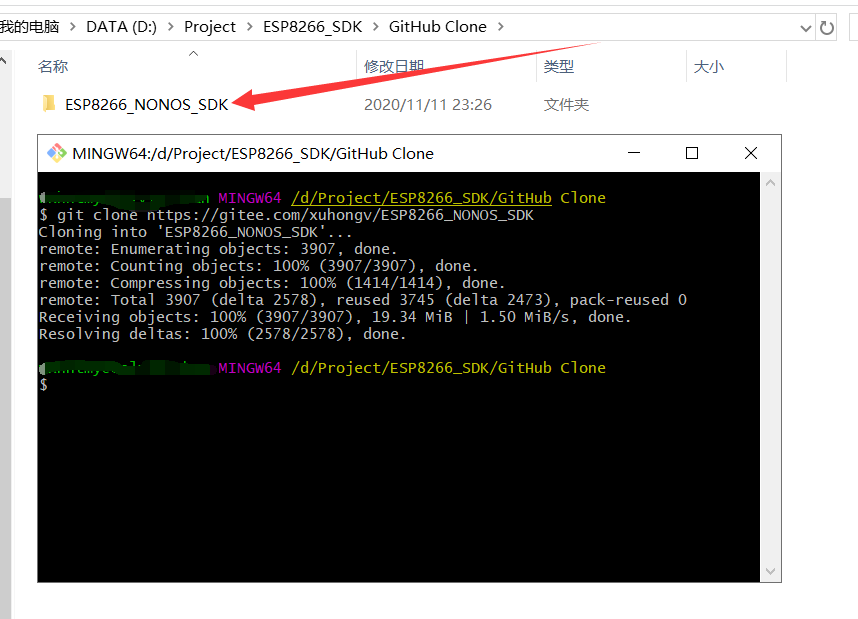Screen dimensions: 858x619
Task: Expand the address bar history dropdown
Action: tap(806, 26)
